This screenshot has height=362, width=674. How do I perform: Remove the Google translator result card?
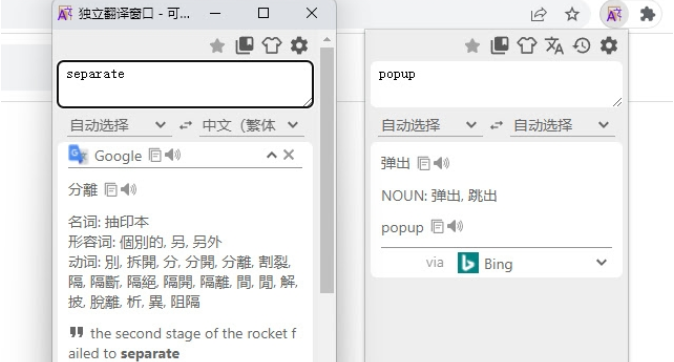pyautogui.click(x=289, y=155)
